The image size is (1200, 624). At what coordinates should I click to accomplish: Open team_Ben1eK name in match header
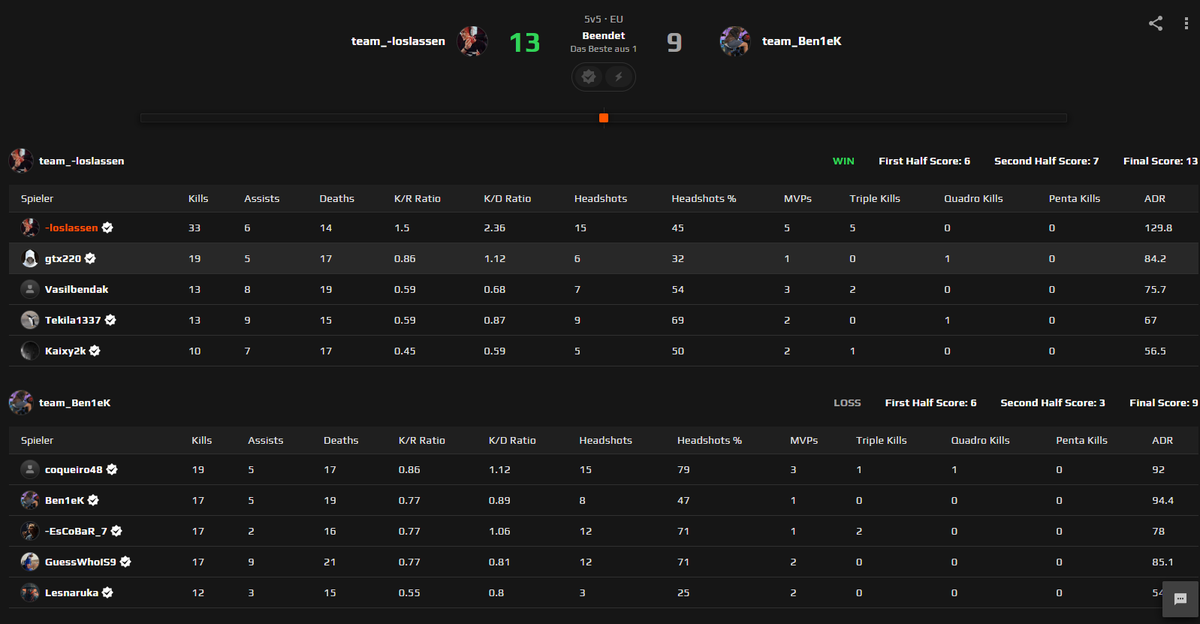click(x=802, y=41)
